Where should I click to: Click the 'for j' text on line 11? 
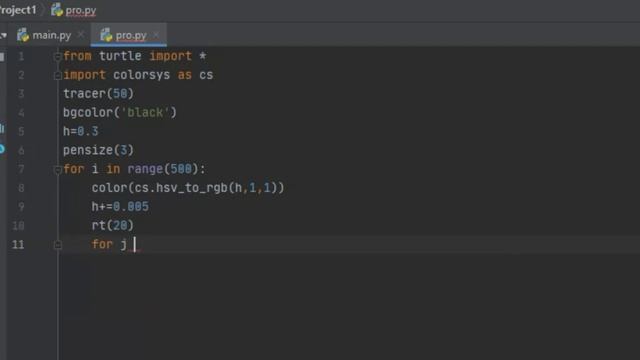(x=109, y=244)
